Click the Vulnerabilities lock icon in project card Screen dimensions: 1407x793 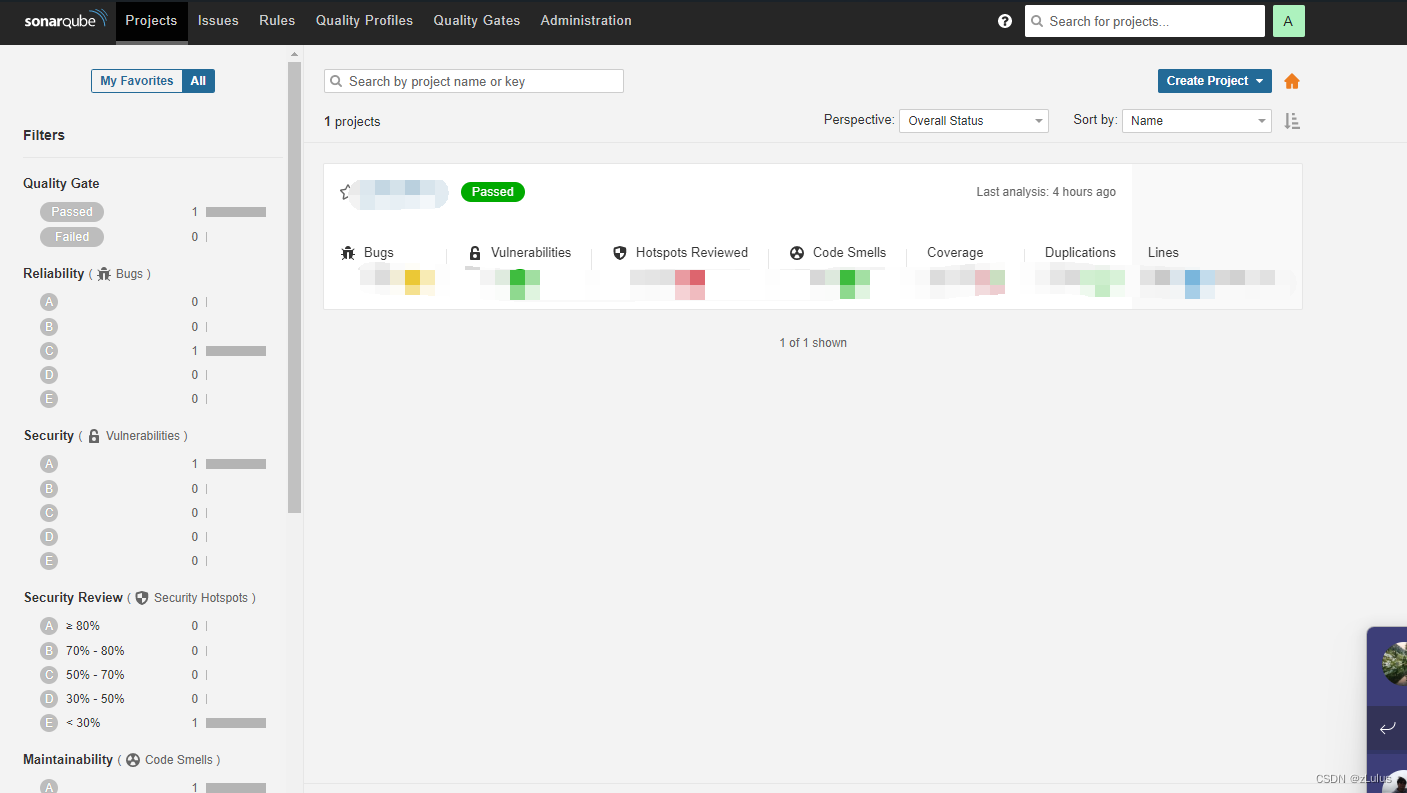click(475, 253)
